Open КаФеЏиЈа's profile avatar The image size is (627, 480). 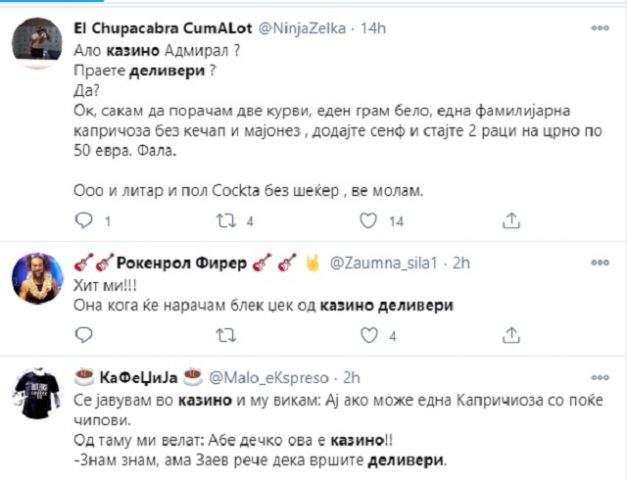pos(42,393)
